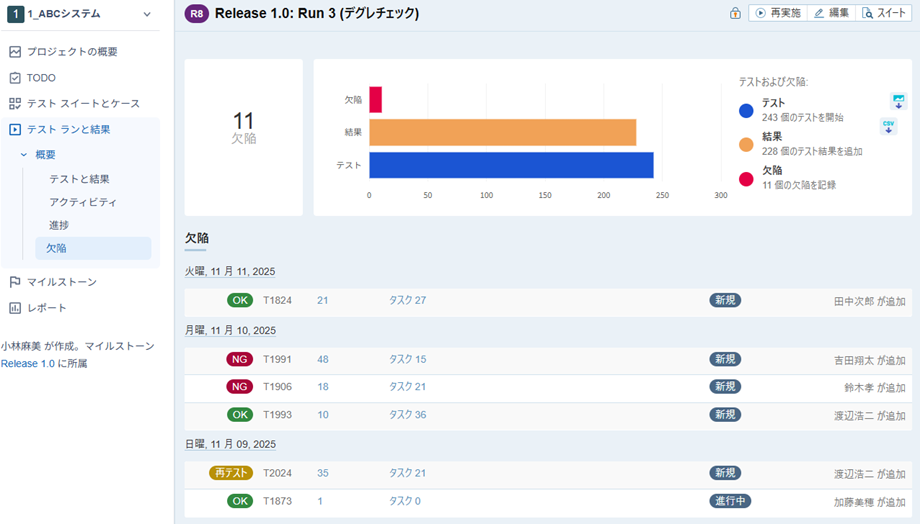This screenshot has height=524, width=920.
Task: Download the chart as an image
Action: coord(897,102)
